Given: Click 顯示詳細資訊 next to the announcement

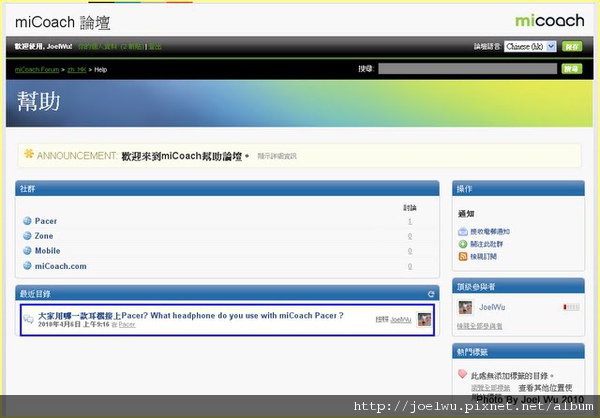Looking at the screenshot, I should point(277,156).
